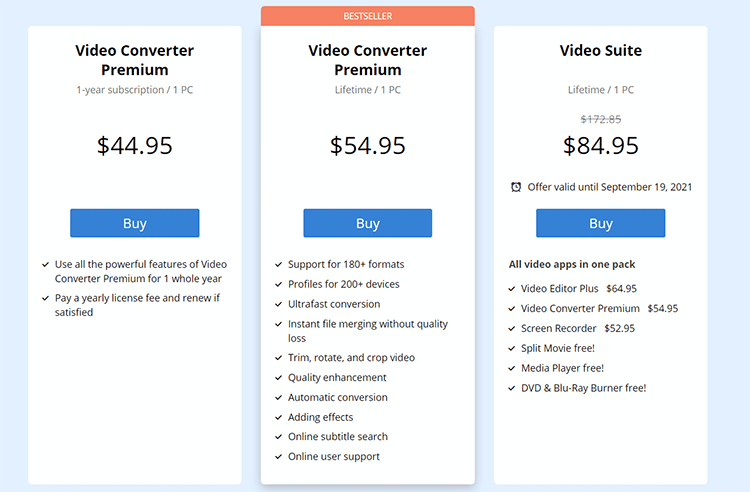Select the Media Player free! item
This screenshot has width=750, height=492.
point(562,368)
